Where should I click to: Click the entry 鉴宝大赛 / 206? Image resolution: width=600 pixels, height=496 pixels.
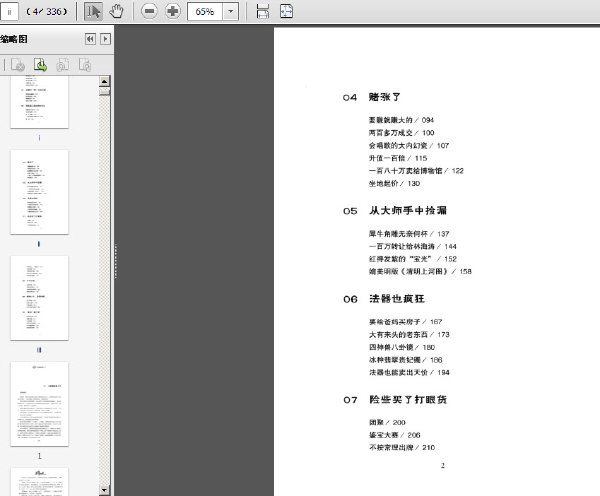click(395, 435)
